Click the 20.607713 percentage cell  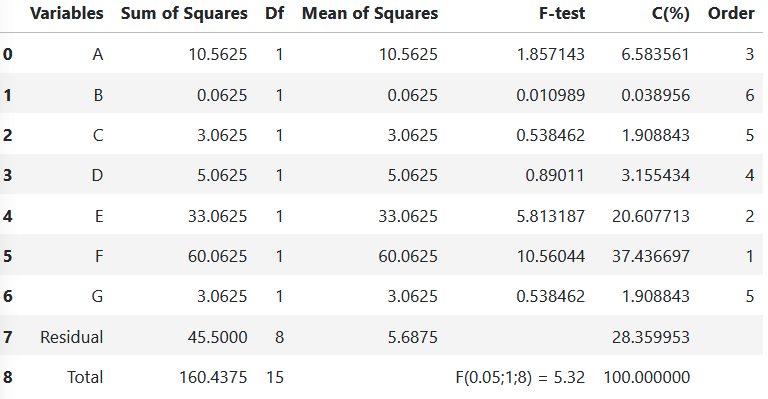click(x=651, y=216)
